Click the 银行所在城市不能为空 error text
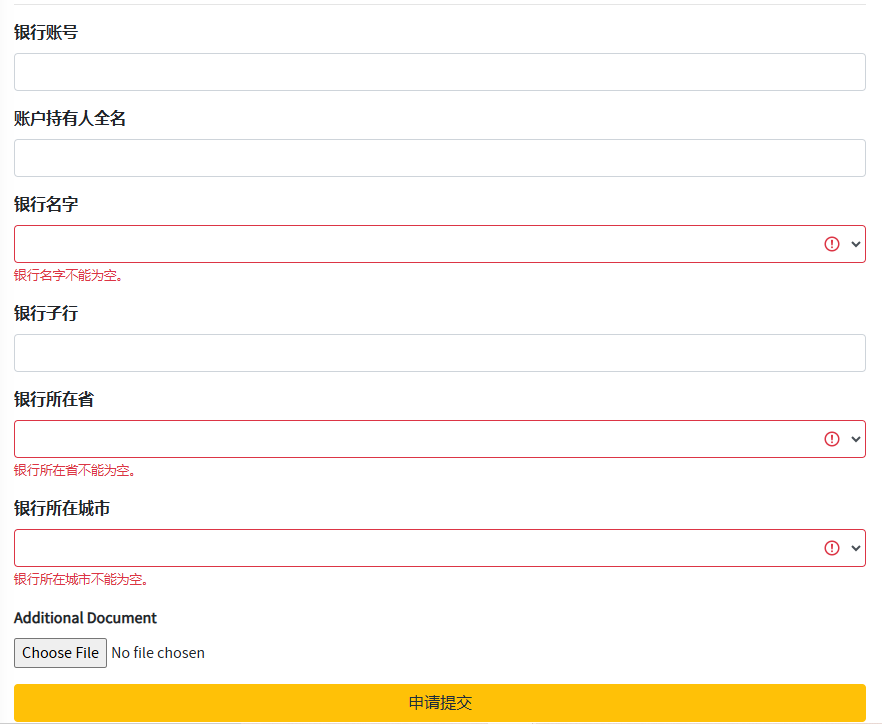882x724 pixels. (81, 579)
